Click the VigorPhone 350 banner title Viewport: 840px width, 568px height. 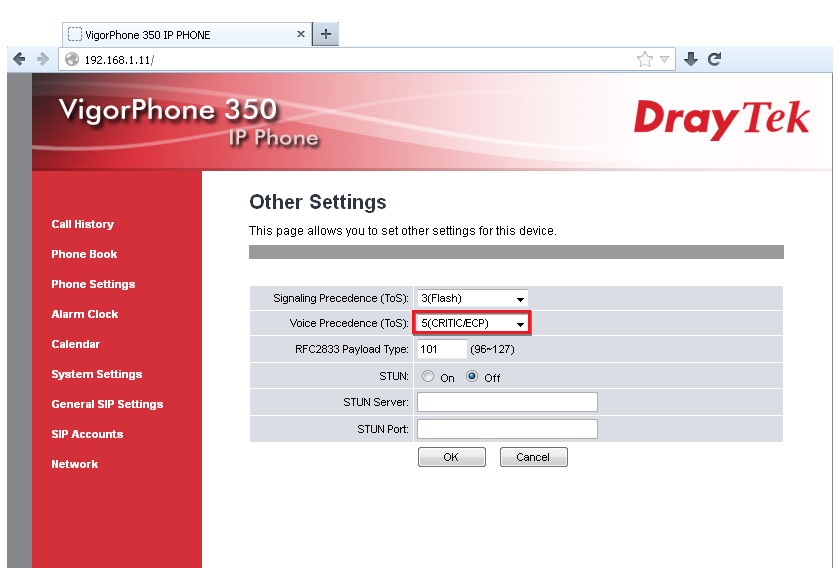pos(168,109)
